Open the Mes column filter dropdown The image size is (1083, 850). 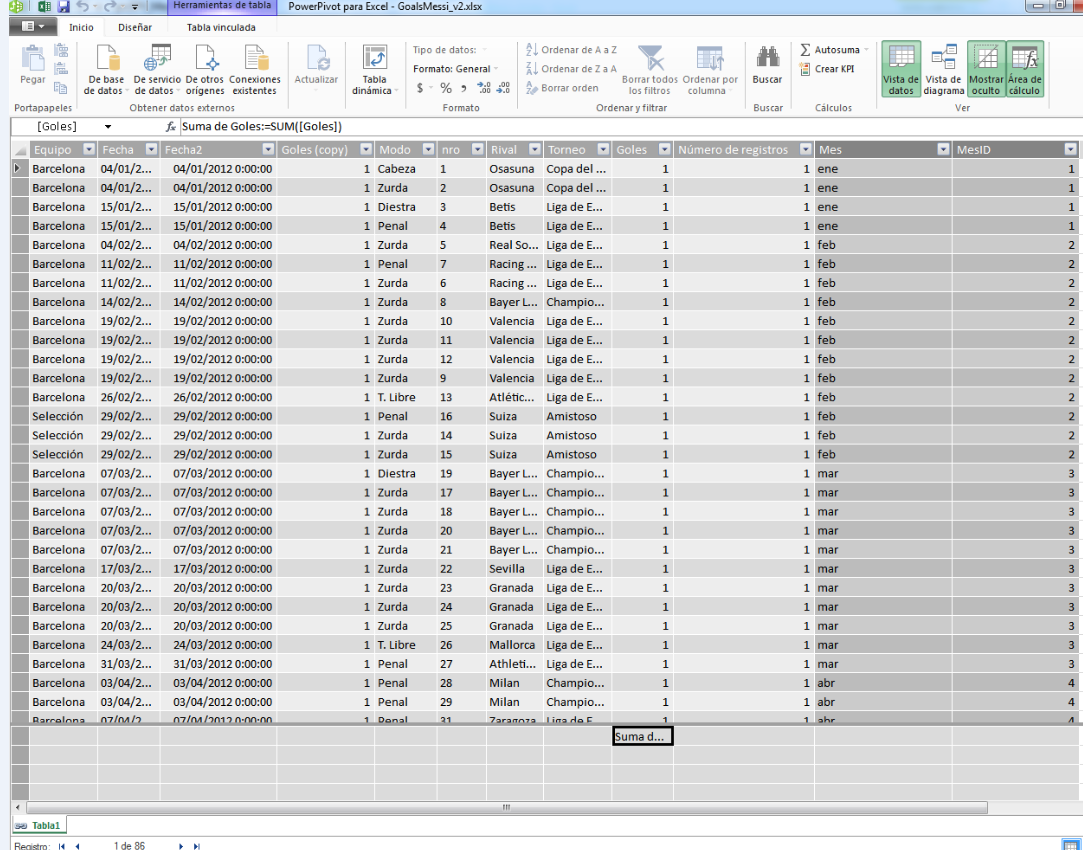point(943,150)
